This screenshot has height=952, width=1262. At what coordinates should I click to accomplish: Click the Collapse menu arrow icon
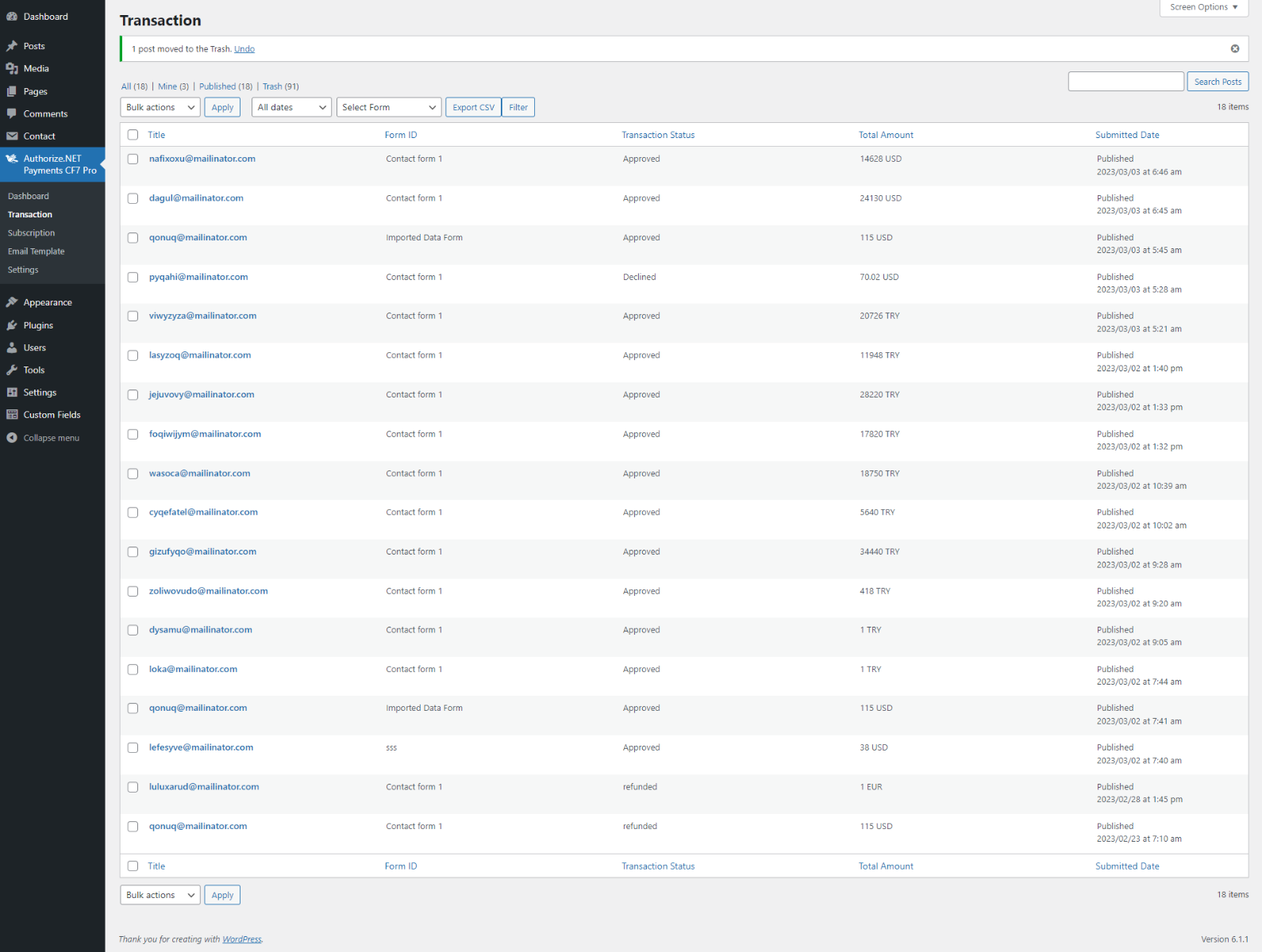tap(12, 438)
